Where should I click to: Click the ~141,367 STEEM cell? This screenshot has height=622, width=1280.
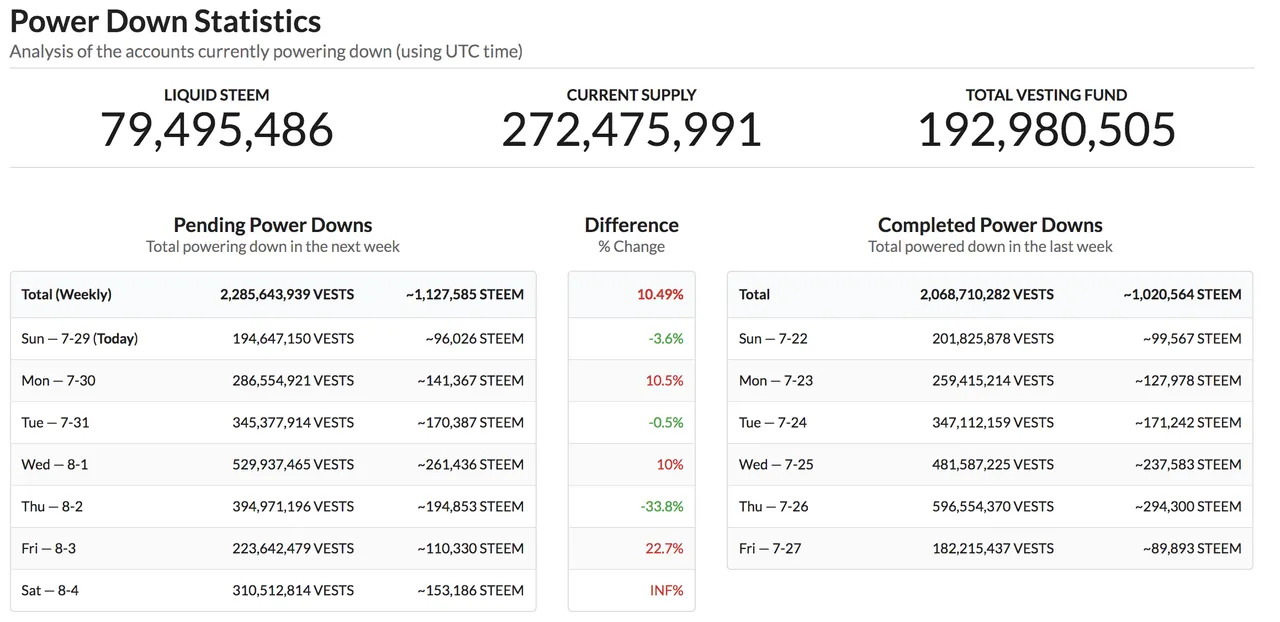(x=470, y=380)
